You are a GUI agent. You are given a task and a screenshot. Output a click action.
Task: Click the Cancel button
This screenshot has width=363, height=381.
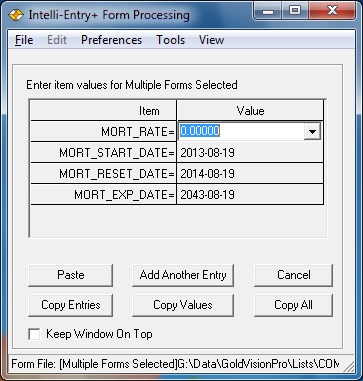point(293,275)
